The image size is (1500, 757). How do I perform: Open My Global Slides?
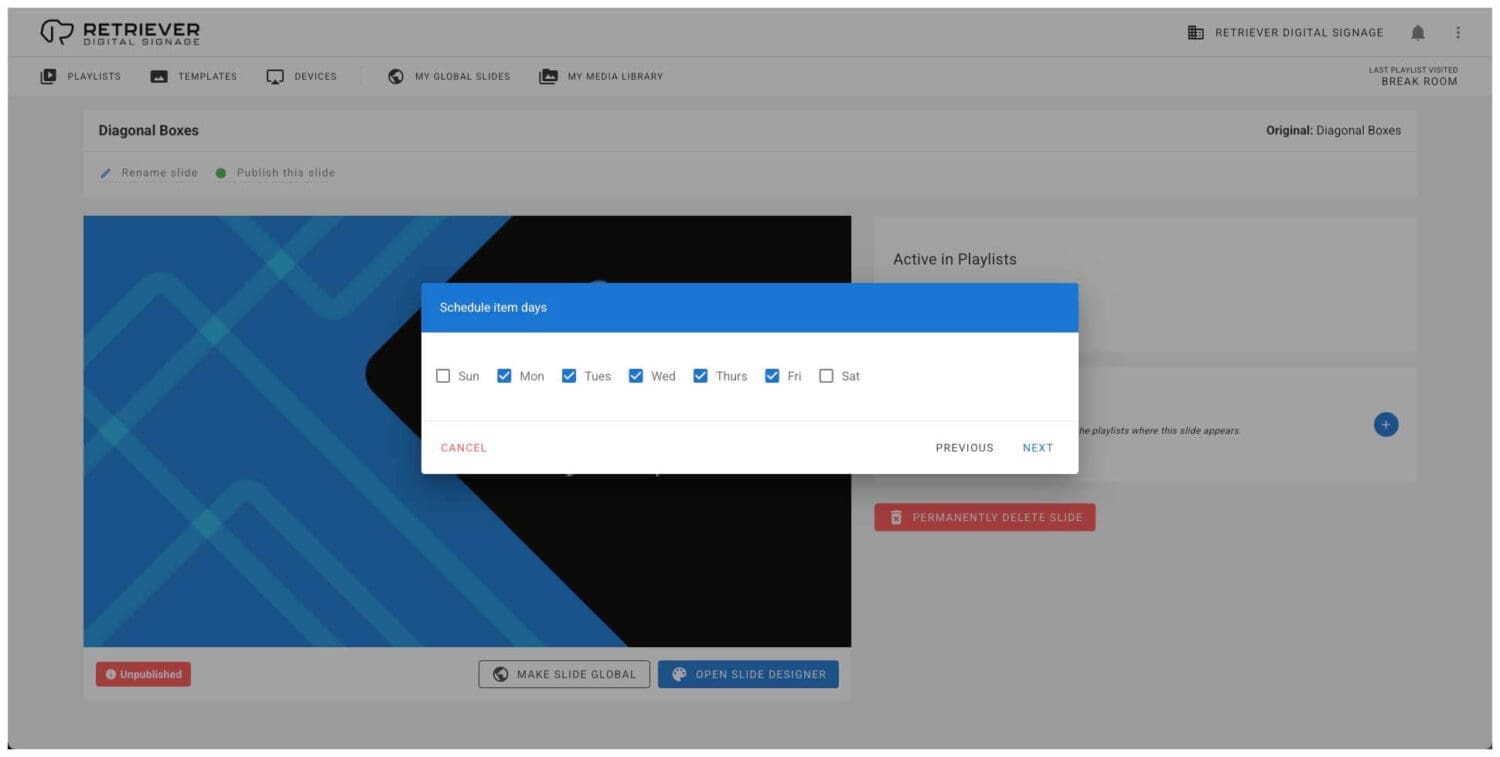click(x=449, y=76)
